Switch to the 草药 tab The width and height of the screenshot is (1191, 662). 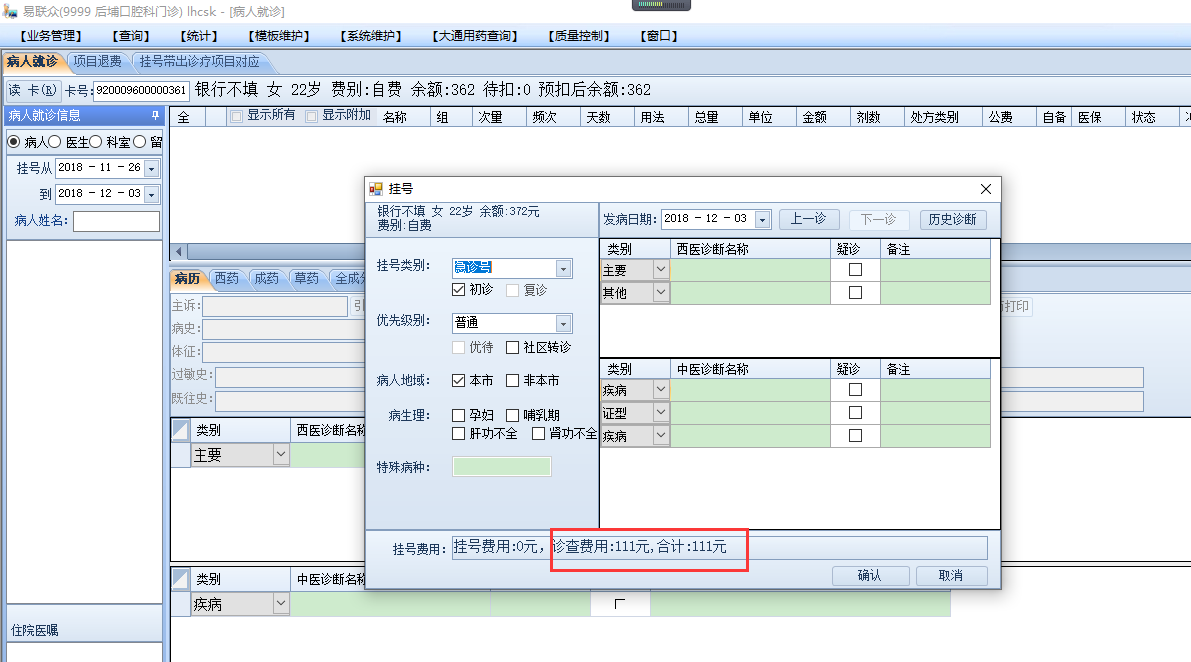pyautogui.click(x=307, y=279)
